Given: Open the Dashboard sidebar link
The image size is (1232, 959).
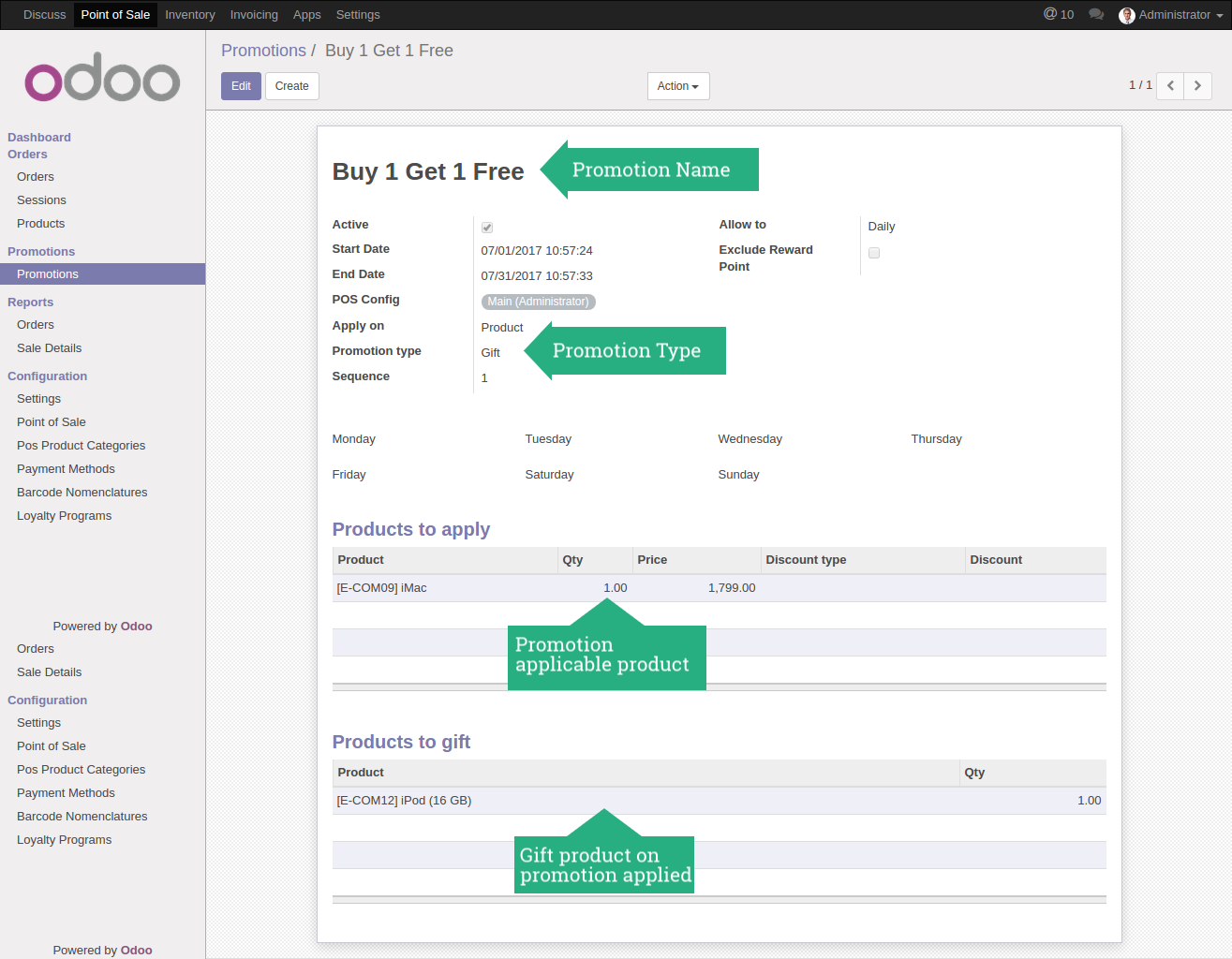Looking at the screenshot, I should (x=39, y=138).
